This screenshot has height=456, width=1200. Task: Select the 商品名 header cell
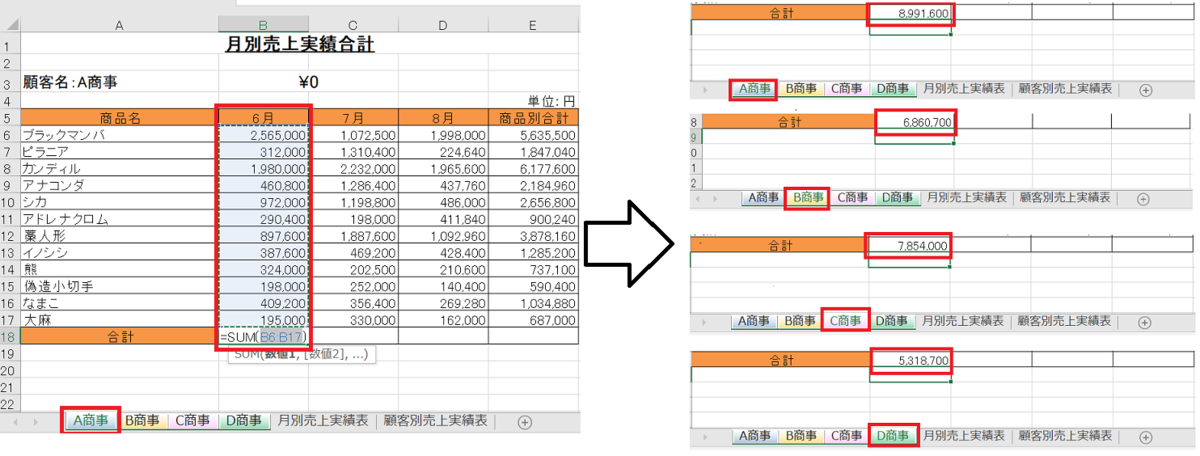click(x=119, y=118)
